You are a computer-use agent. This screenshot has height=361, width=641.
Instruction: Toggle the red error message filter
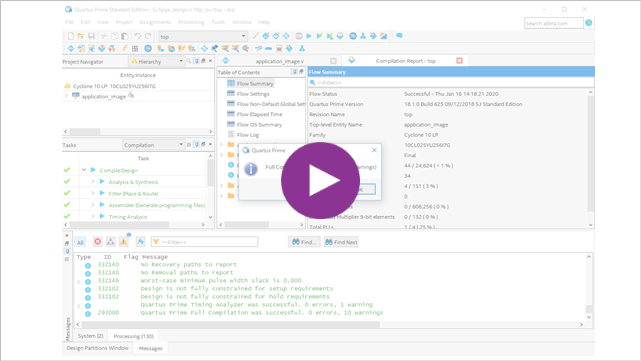point(97,242)
